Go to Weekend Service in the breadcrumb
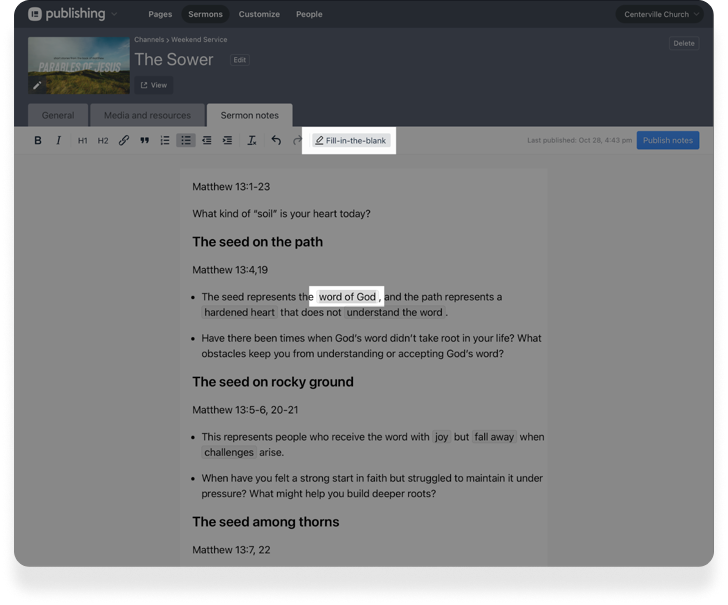 point(199,39)
